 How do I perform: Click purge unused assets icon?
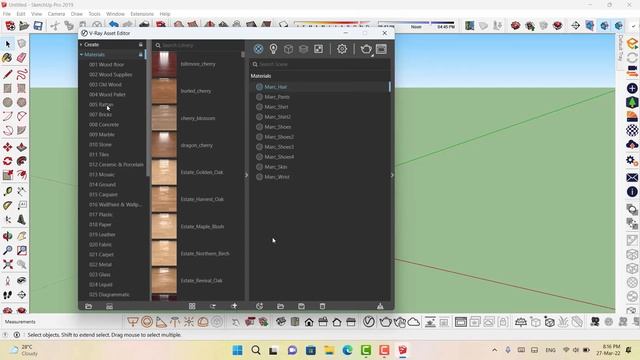tap(380, 306)
